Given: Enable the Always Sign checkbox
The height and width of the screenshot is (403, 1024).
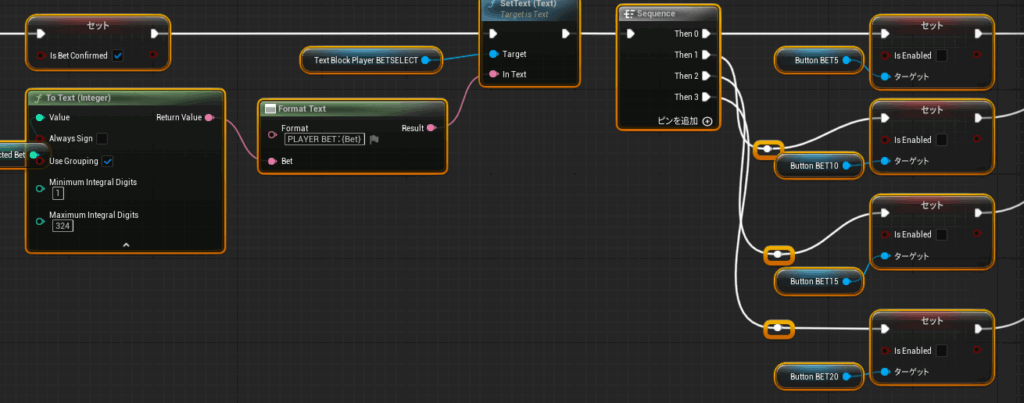Looking at the screenshot, I should pos(103,138).
